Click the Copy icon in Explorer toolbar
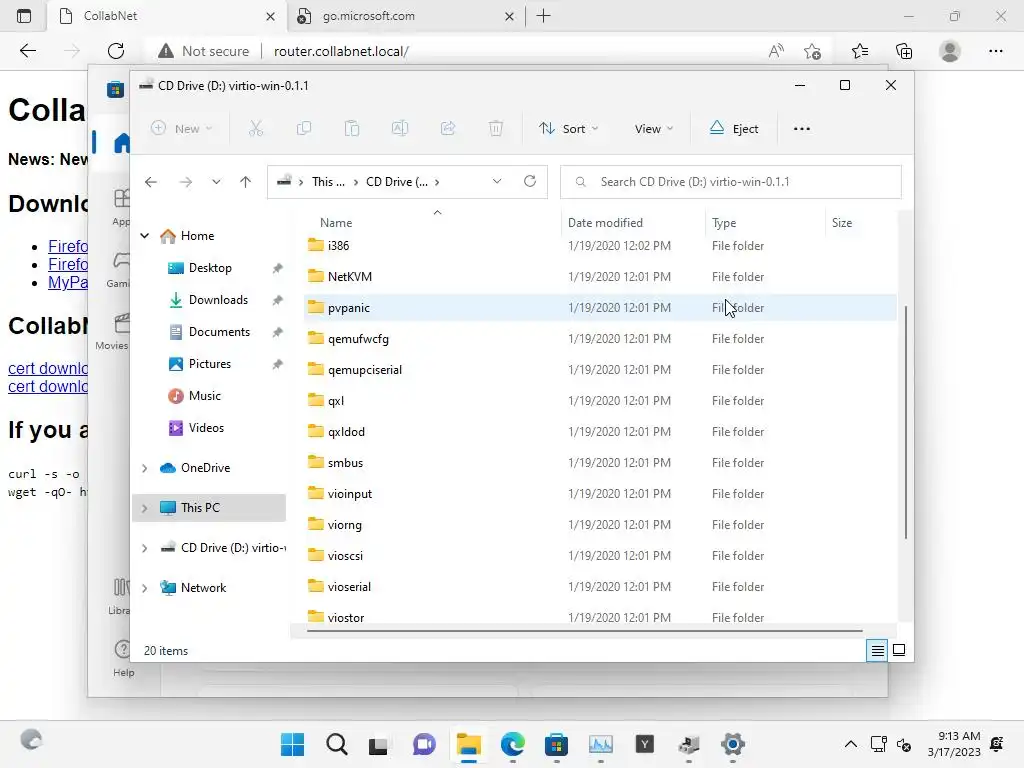The image size is (1024, 768). point(304,129)
